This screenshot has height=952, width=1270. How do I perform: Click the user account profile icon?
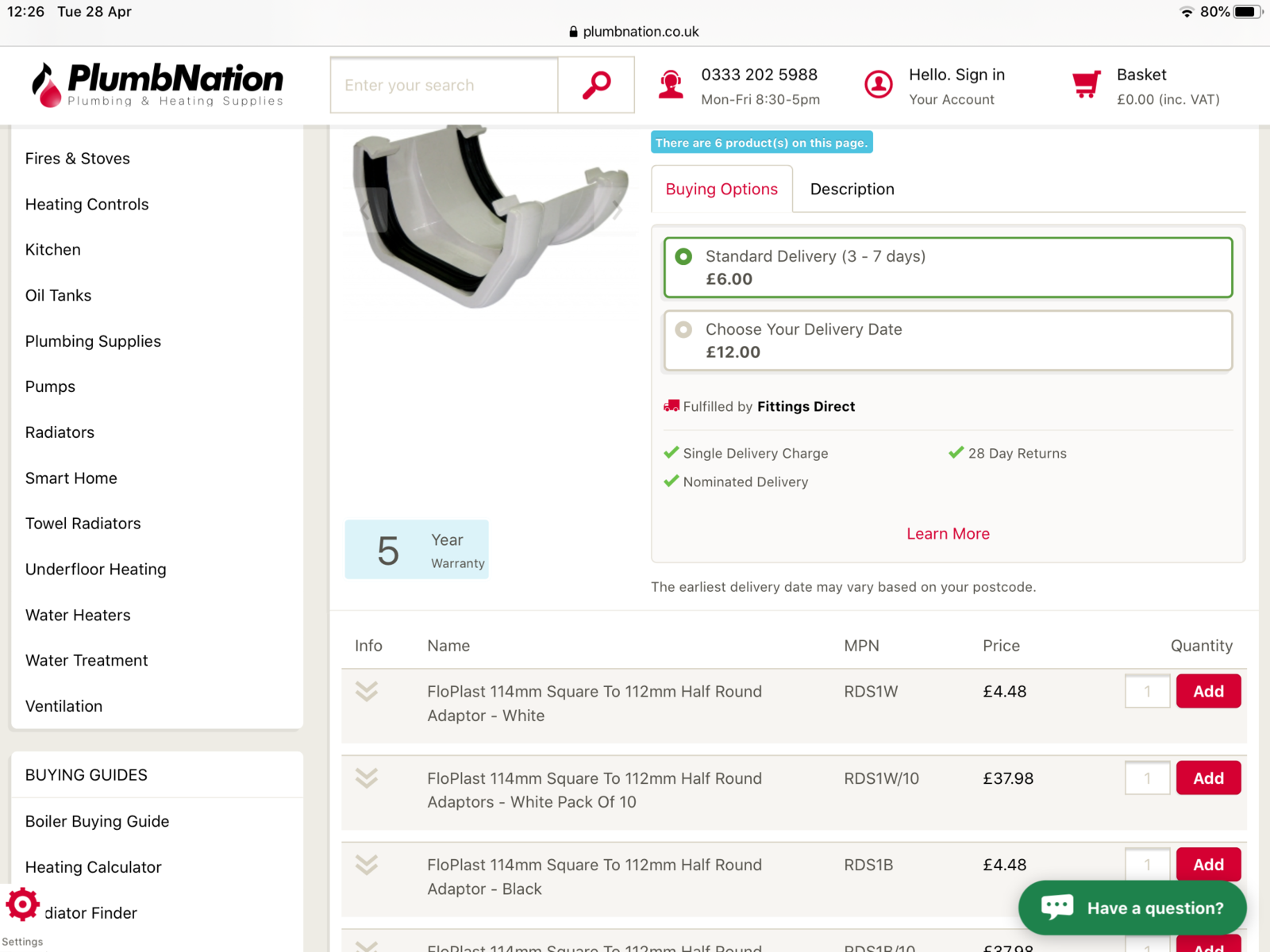878,84
